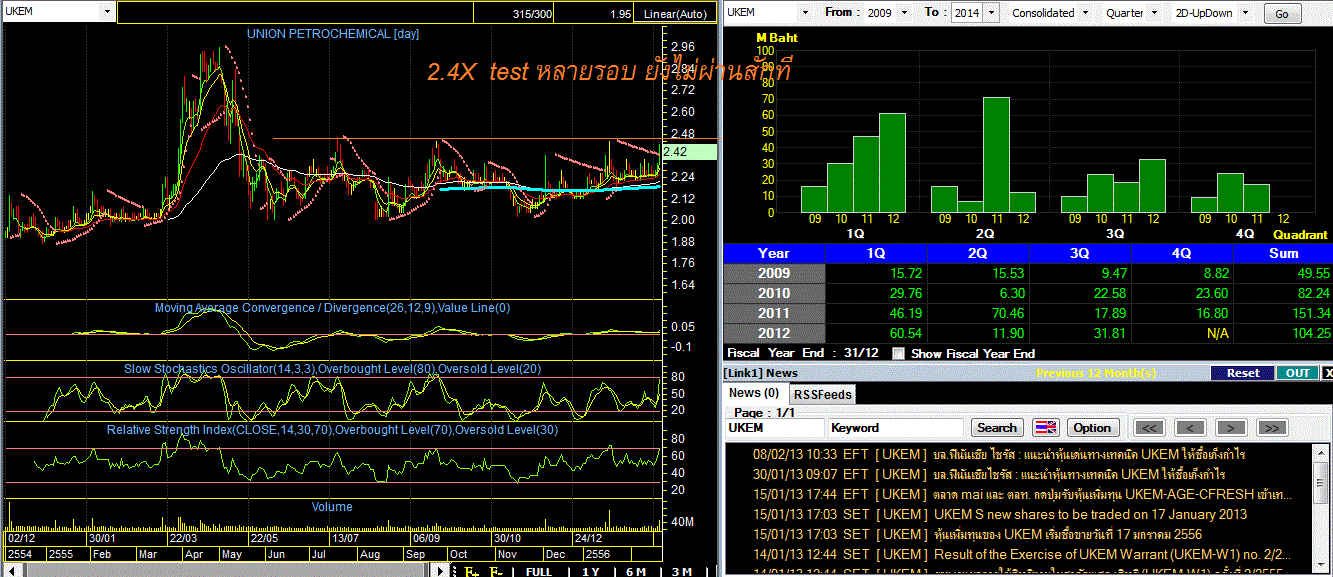1333x577 pixels.
Task: Click the Slow Stochastics Oscillator title
Action: tap(332, 369)
